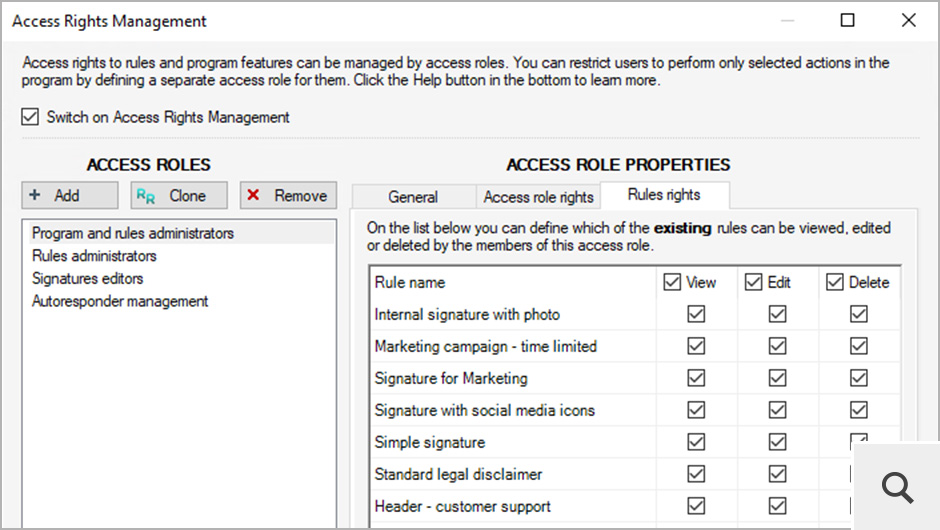Uncheck View for Signature for Marketing
The image size is (940, 530).
click(696, 378)
